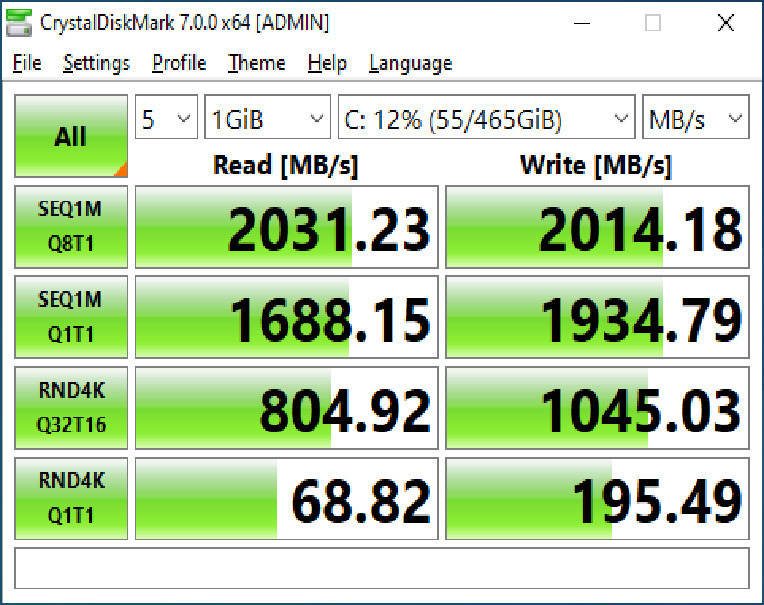Image resolution: width=764 pixels, height=605 pixels.
Task: Open the File menu
Action: tap(27, 63)
